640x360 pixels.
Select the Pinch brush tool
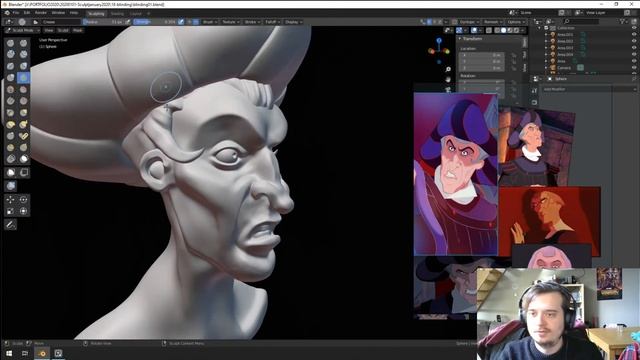coord(11,112)
